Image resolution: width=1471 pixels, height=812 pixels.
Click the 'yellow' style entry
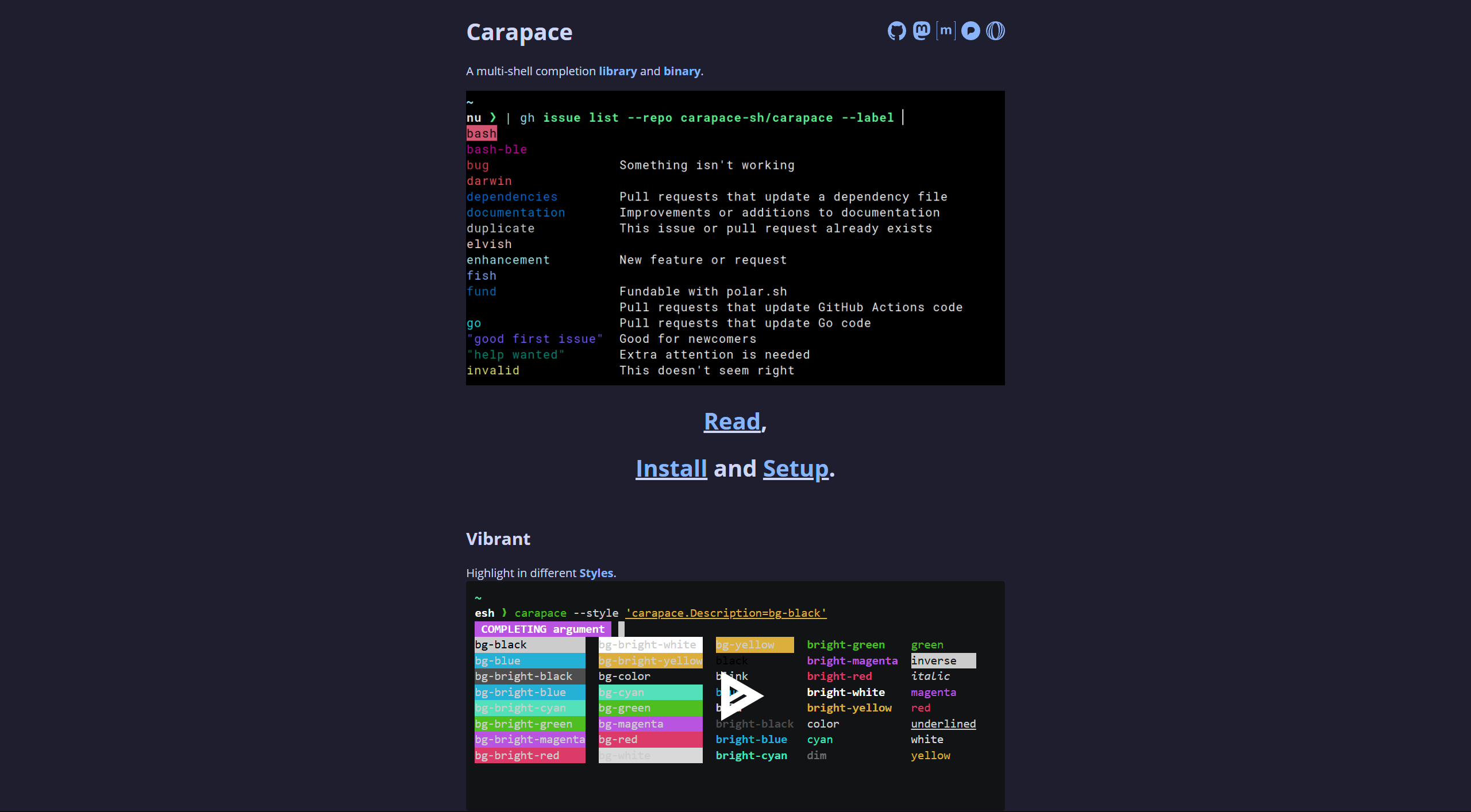[930, 756]
